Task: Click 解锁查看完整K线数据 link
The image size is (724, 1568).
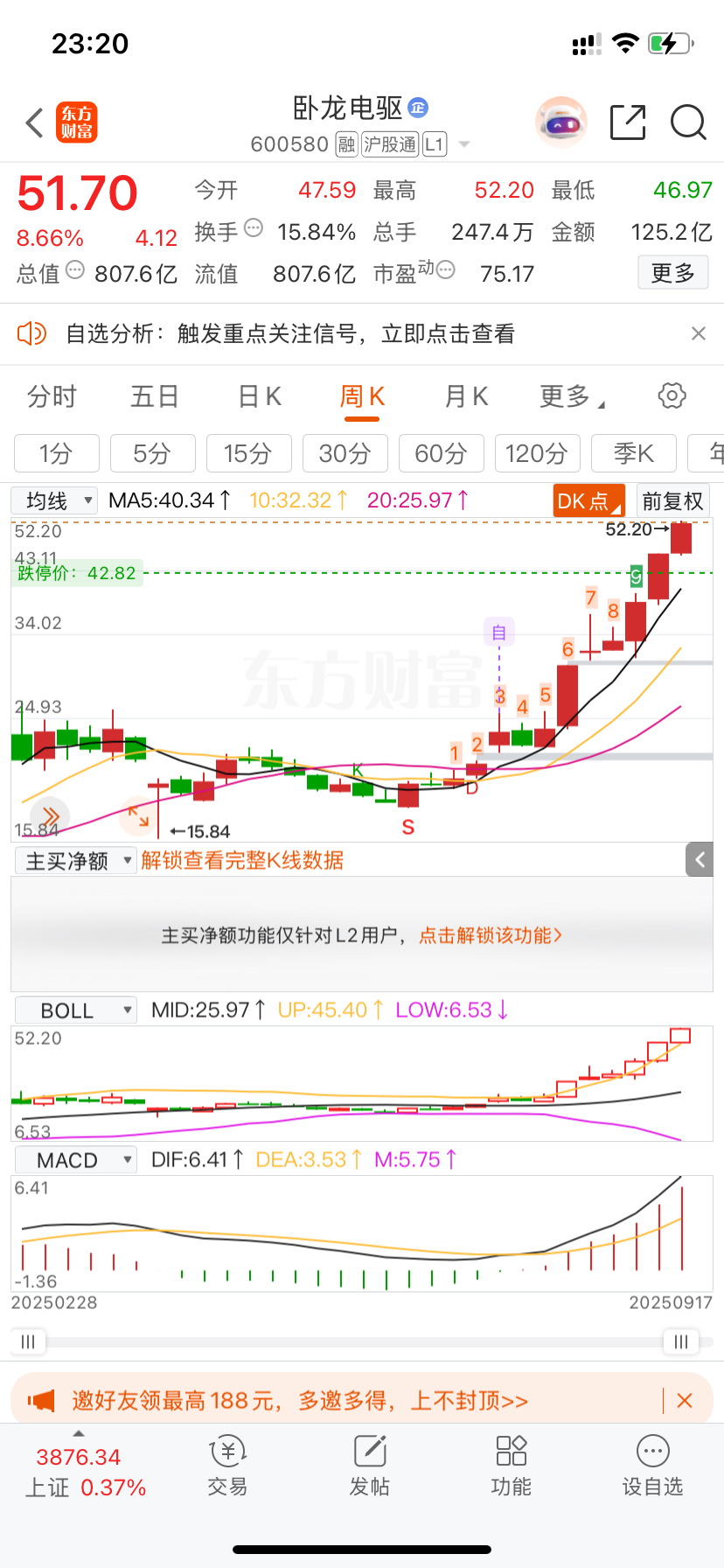Action: (x=242, y=861)
